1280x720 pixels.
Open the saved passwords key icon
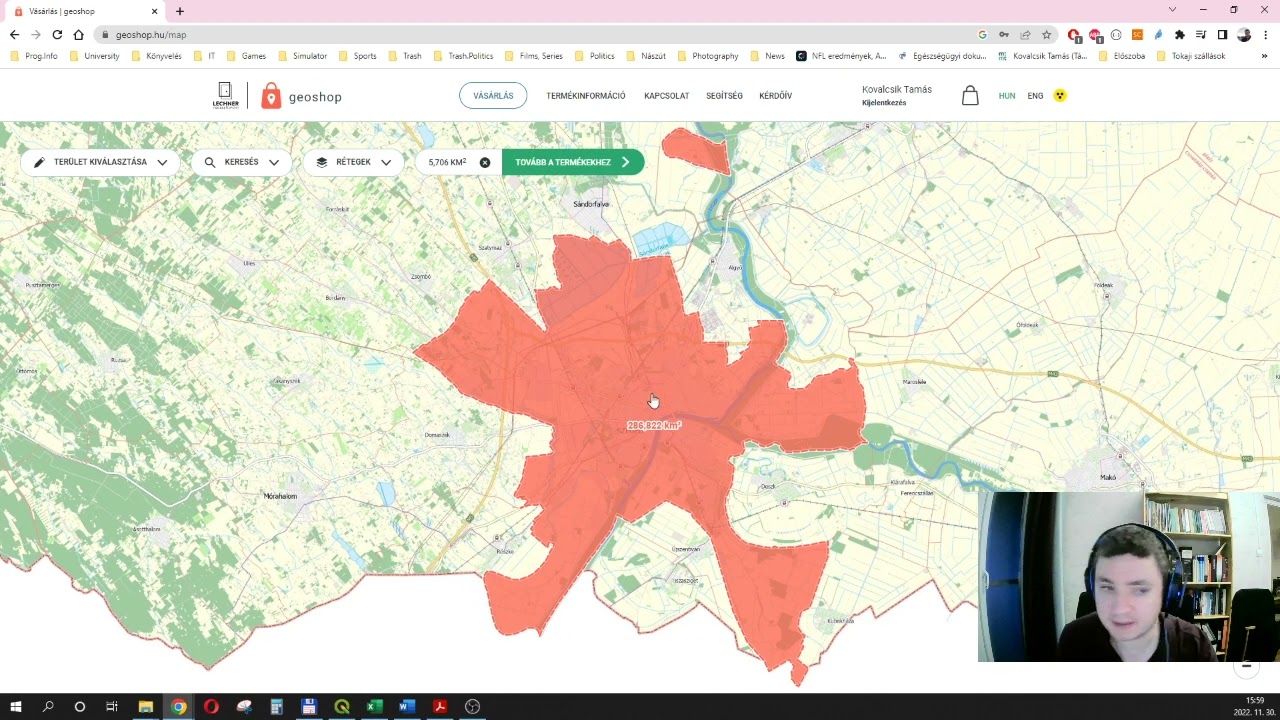pyautogui.click(x=1004, y=35)
